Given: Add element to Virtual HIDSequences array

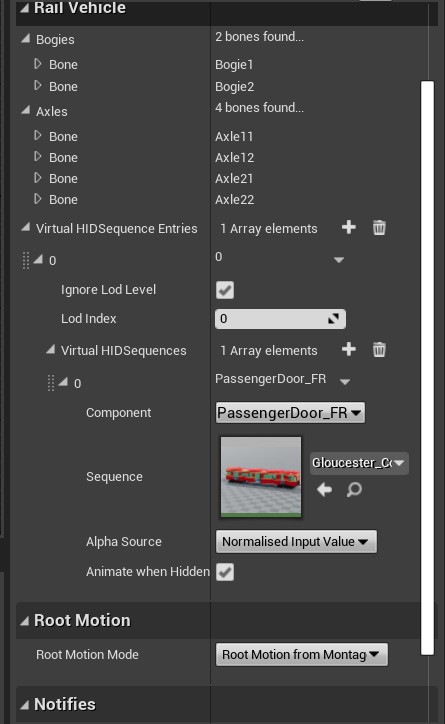Looking at the screenshot, I should (349, 349).
